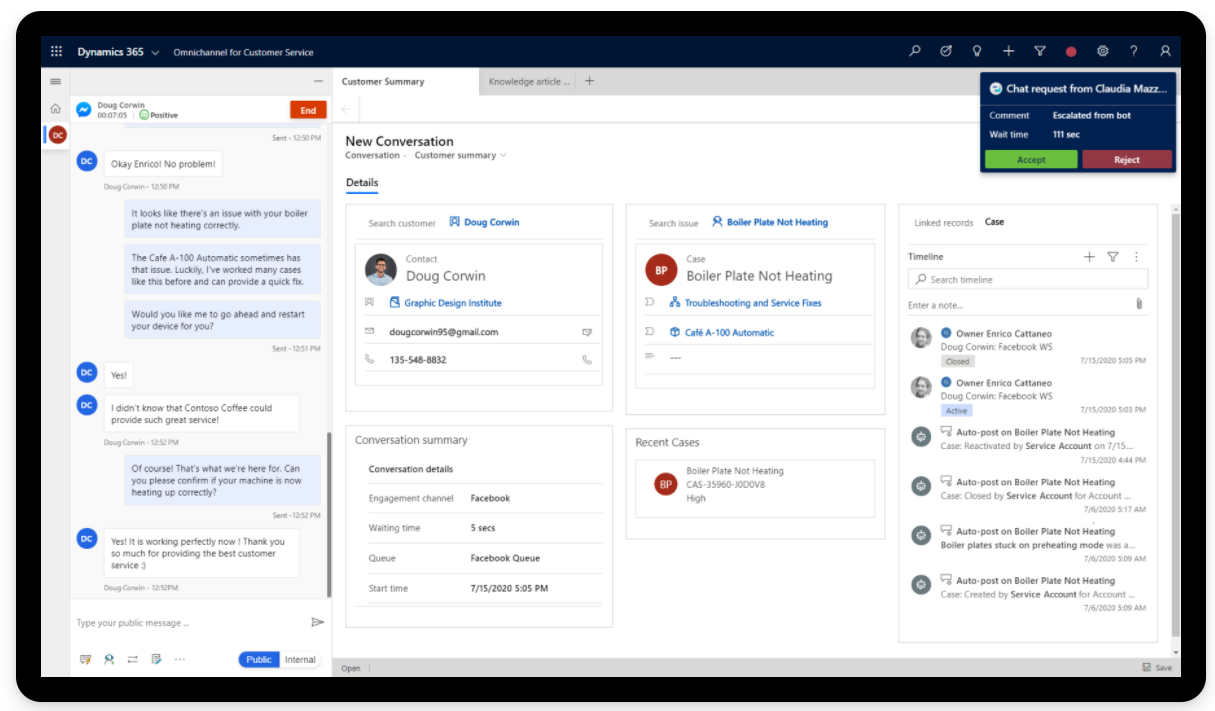The width and height of the screenshot is (1215, 711).
Task: Open consult agent icon below message box
Action: [x=109, y=660]
